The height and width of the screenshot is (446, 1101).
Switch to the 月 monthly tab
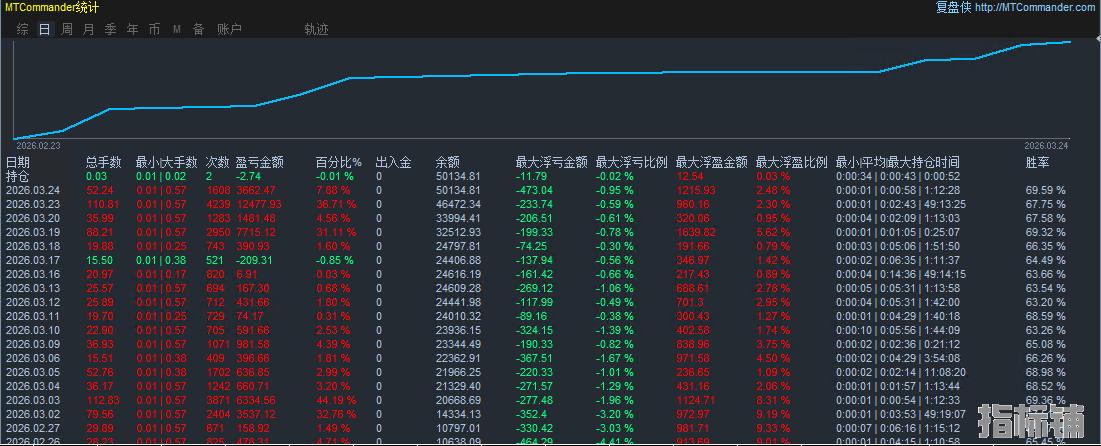[x=88, y=29]
